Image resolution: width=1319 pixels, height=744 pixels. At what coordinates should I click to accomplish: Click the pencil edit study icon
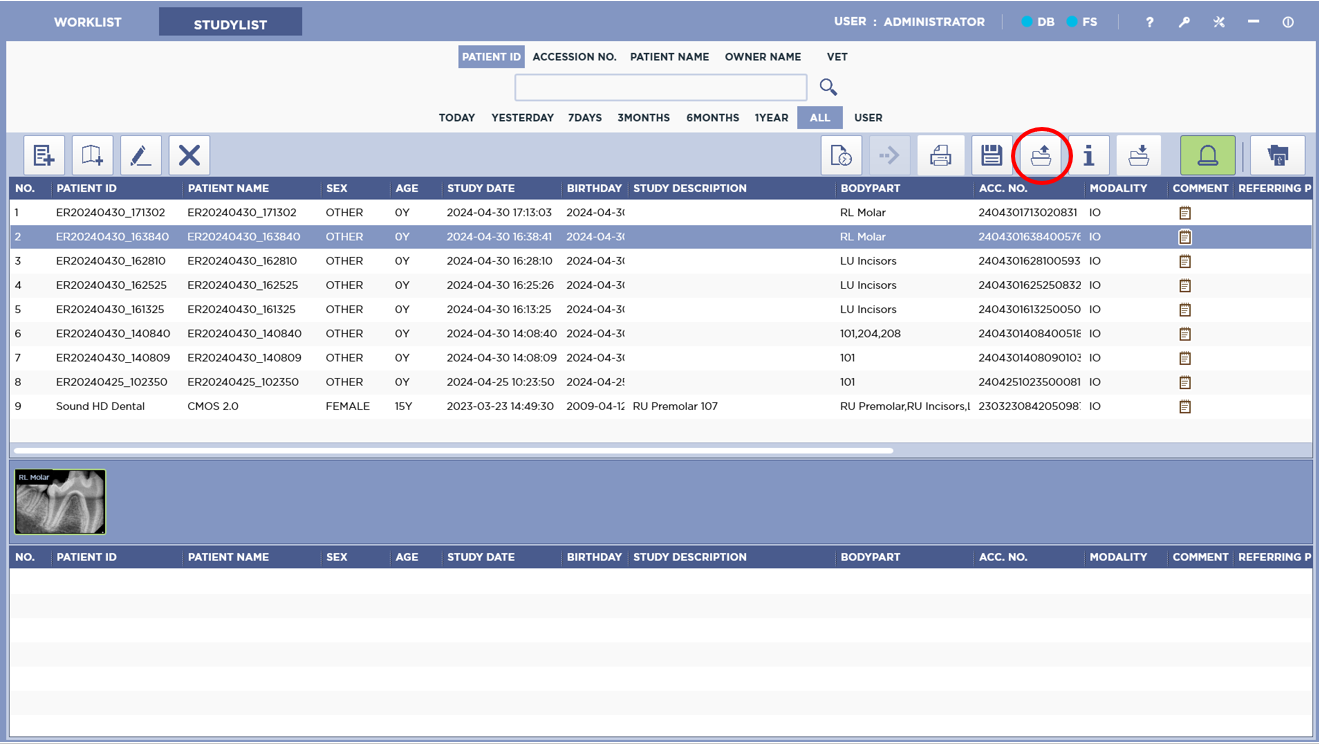click(x=140, y=155)
